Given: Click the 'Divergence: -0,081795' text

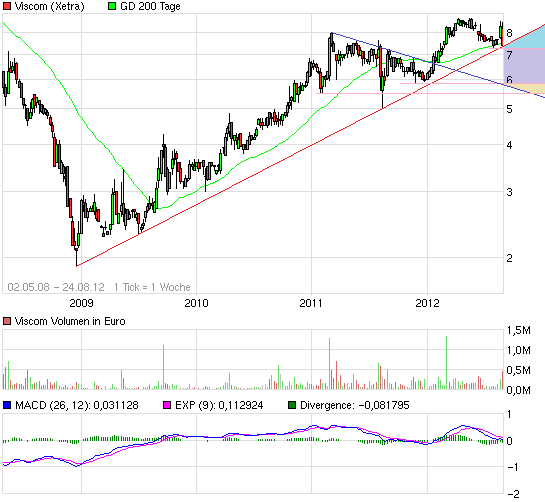Looking at the screenshot, I should point(355,405).
